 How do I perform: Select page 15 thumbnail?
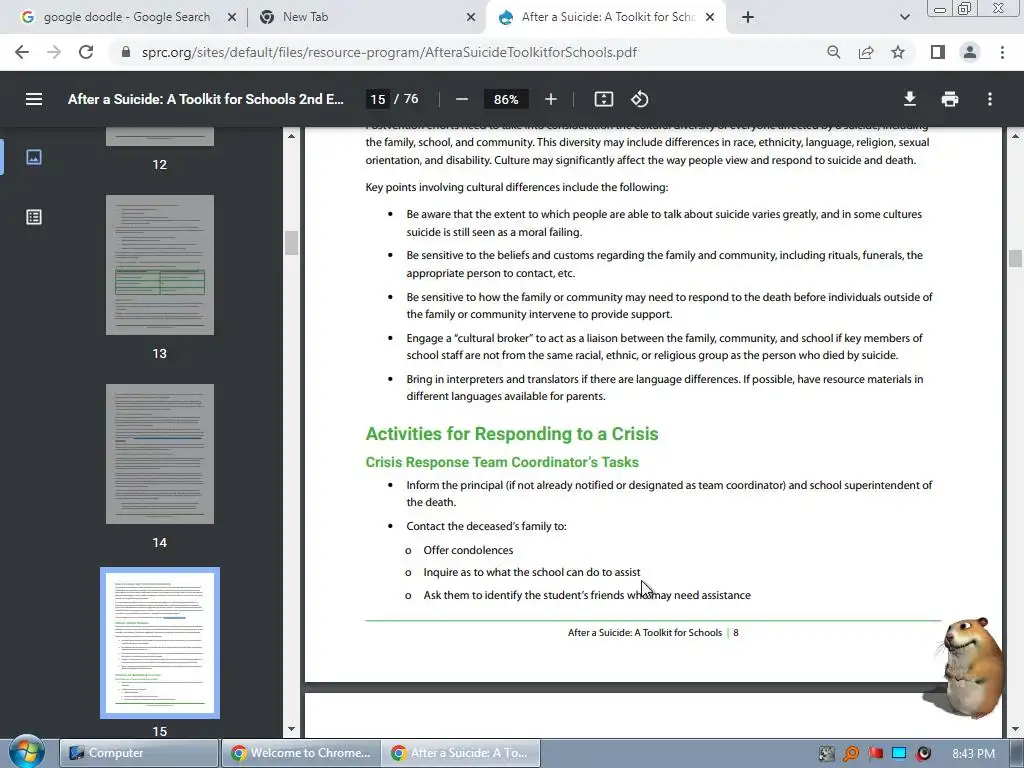point(159,643)
